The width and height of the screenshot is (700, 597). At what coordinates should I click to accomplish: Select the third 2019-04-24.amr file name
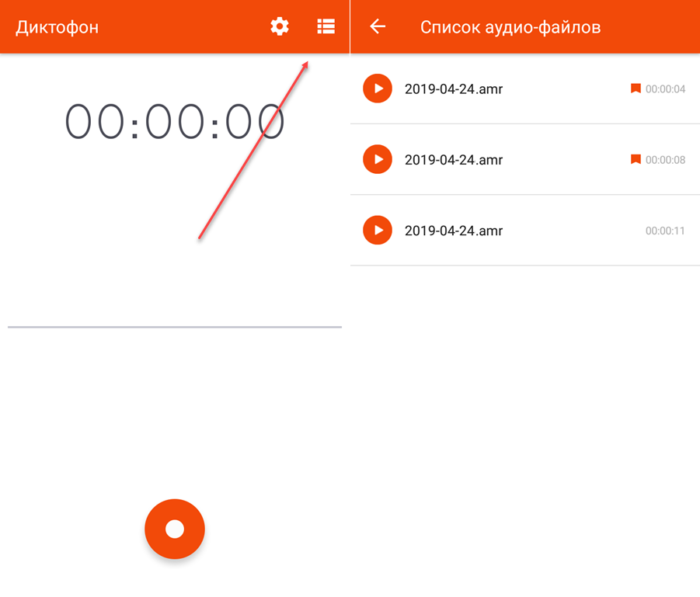pos(453,231)
